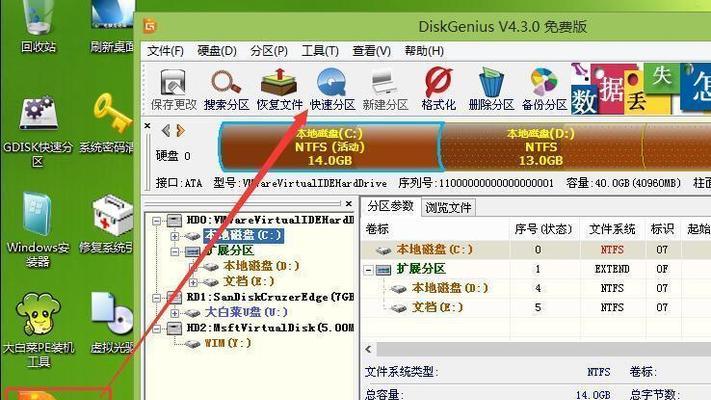Open the Help (帮助(H)) menu

(424, 51)
